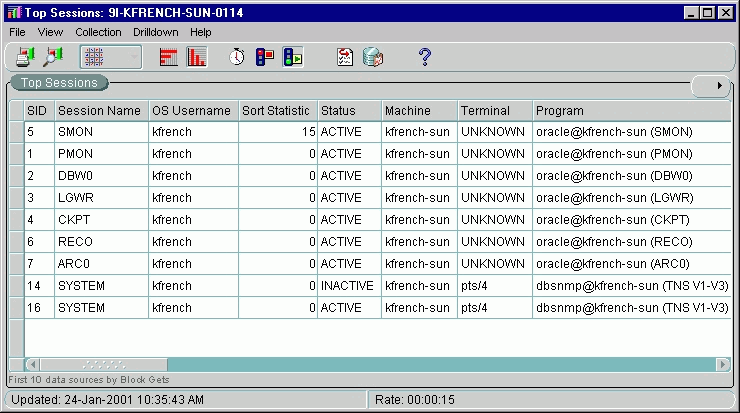Screen dimensions: 740x413
Task: Select the SMON session row
Action: [x=99, y=132]
